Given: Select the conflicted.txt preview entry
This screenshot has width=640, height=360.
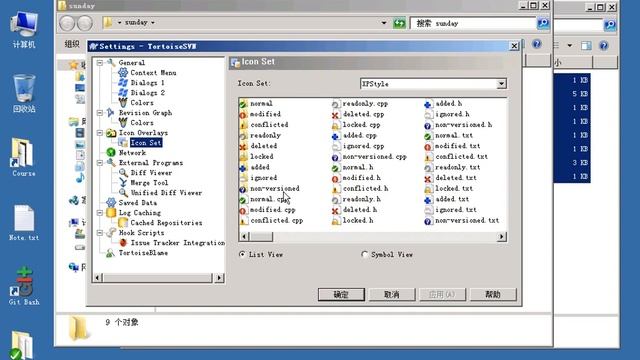Looking at the screenshot, I should click(x=461, y=157).
